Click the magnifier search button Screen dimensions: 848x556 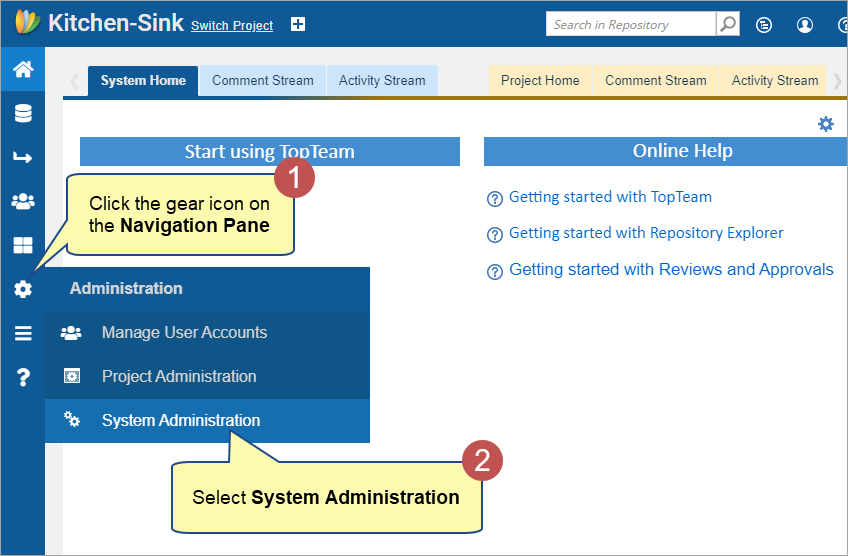(x=728, y=24)
